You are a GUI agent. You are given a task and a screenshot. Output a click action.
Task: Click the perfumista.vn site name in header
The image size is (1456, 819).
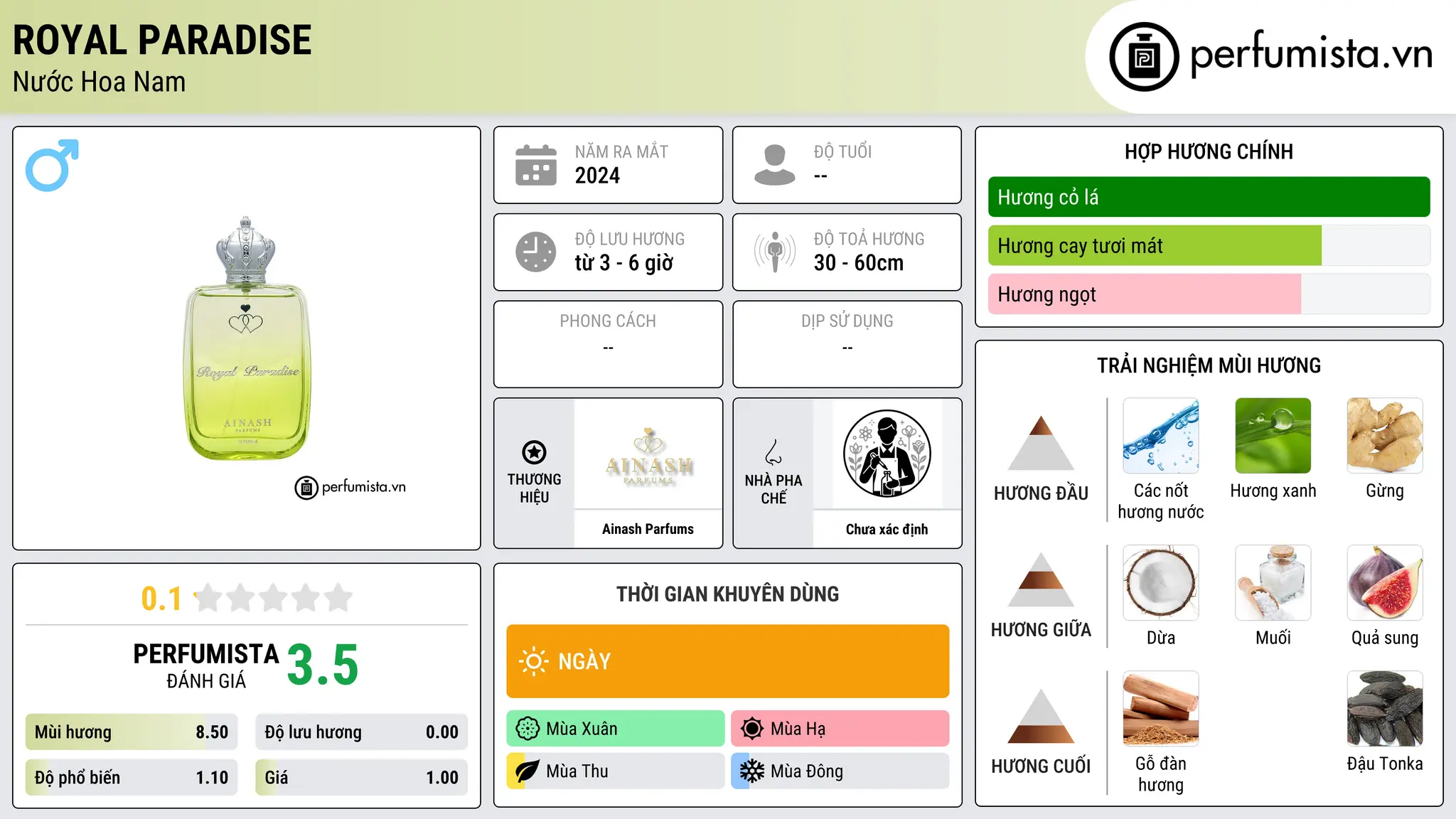click(1312, 54)
